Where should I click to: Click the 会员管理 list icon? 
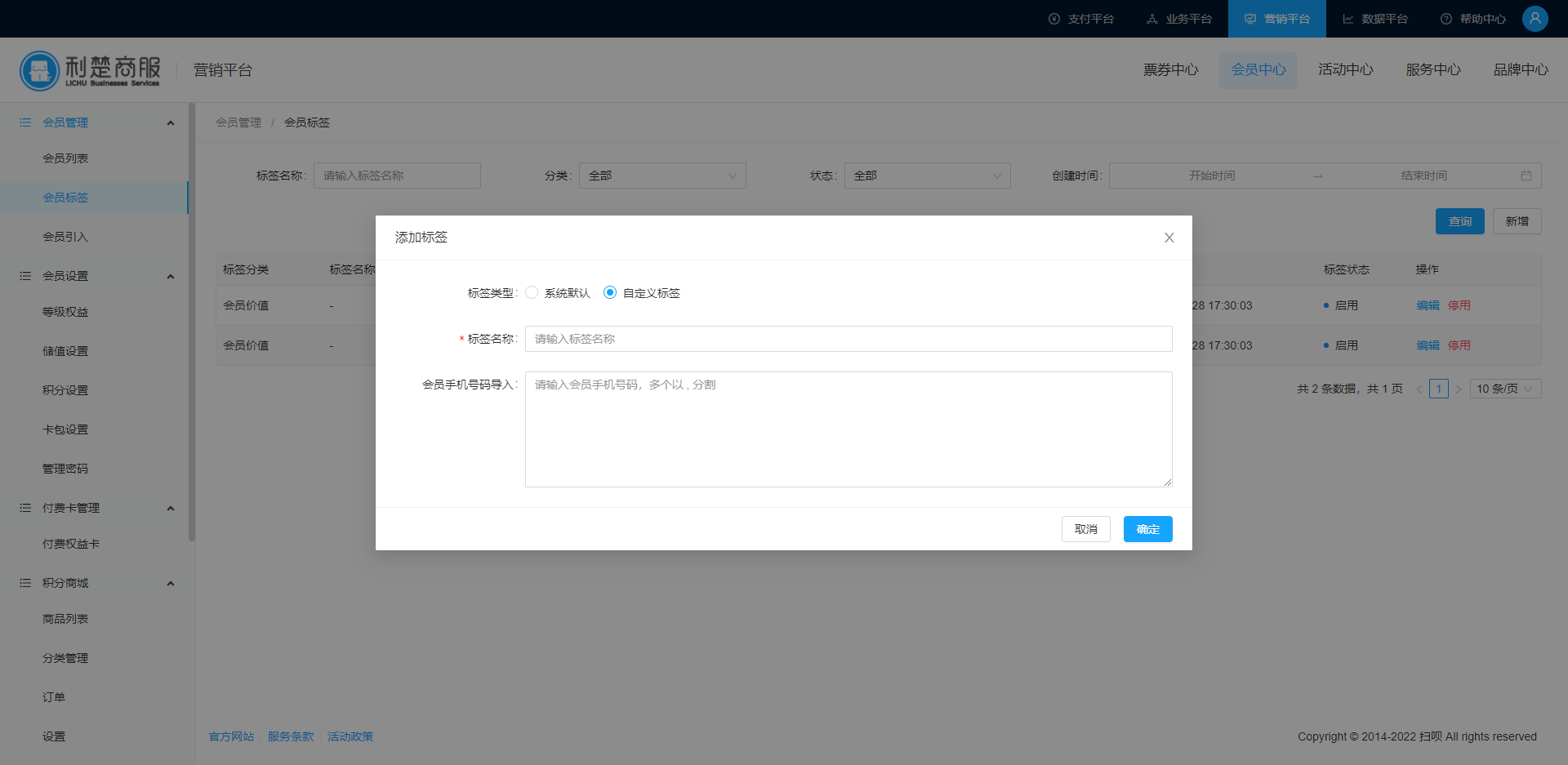pos(25,122)
